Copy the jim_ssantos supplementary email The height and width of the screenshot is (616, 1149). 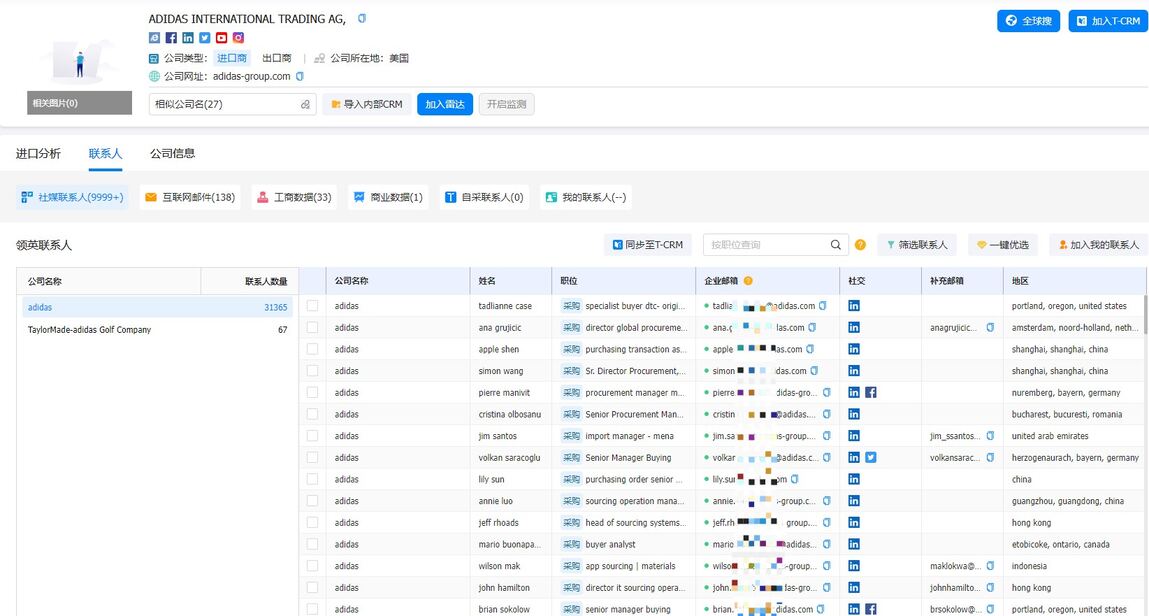tap(990, 436)
